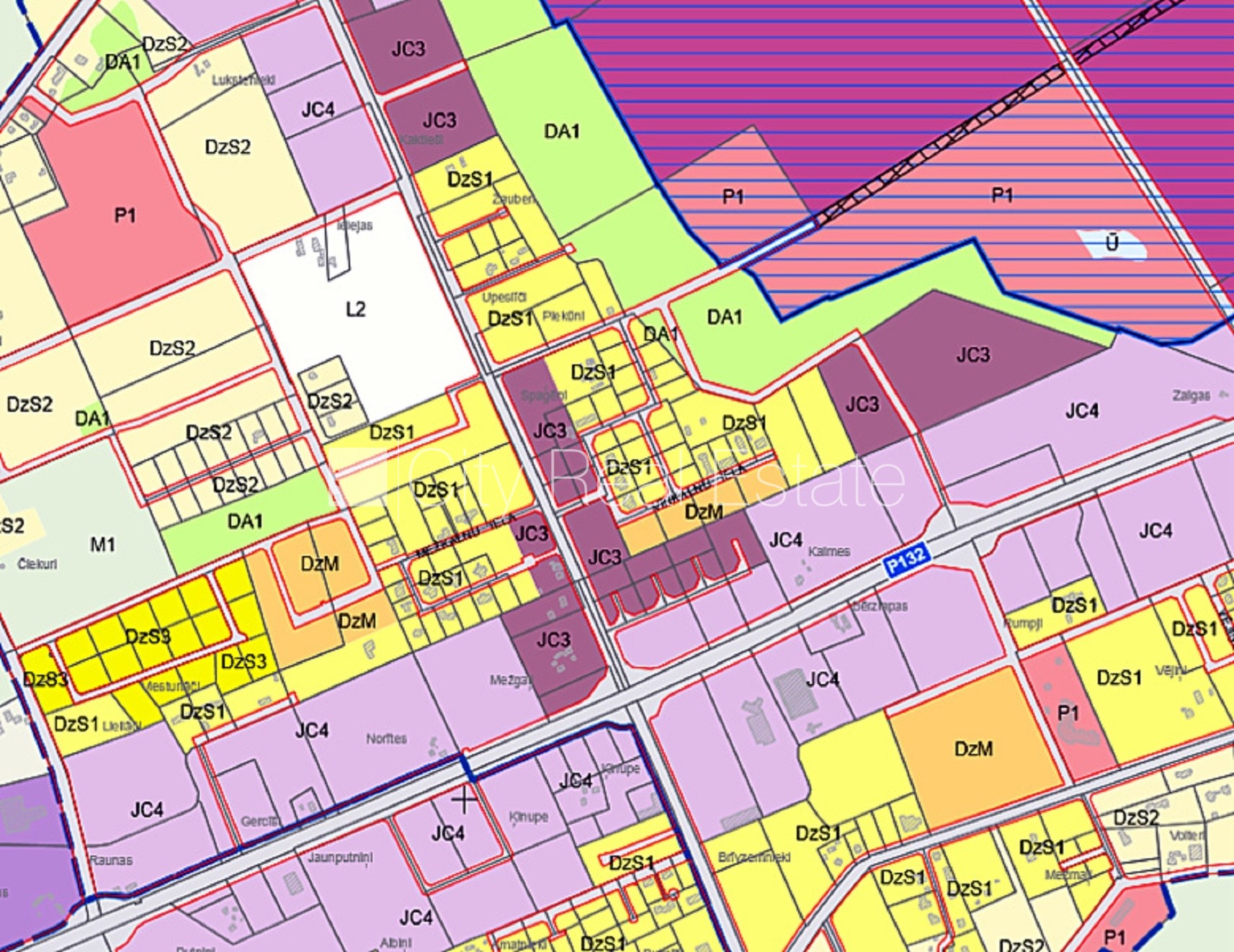Select the Ū water body label
This screenshot has height=952, width=1234.
click(1112, 244)
